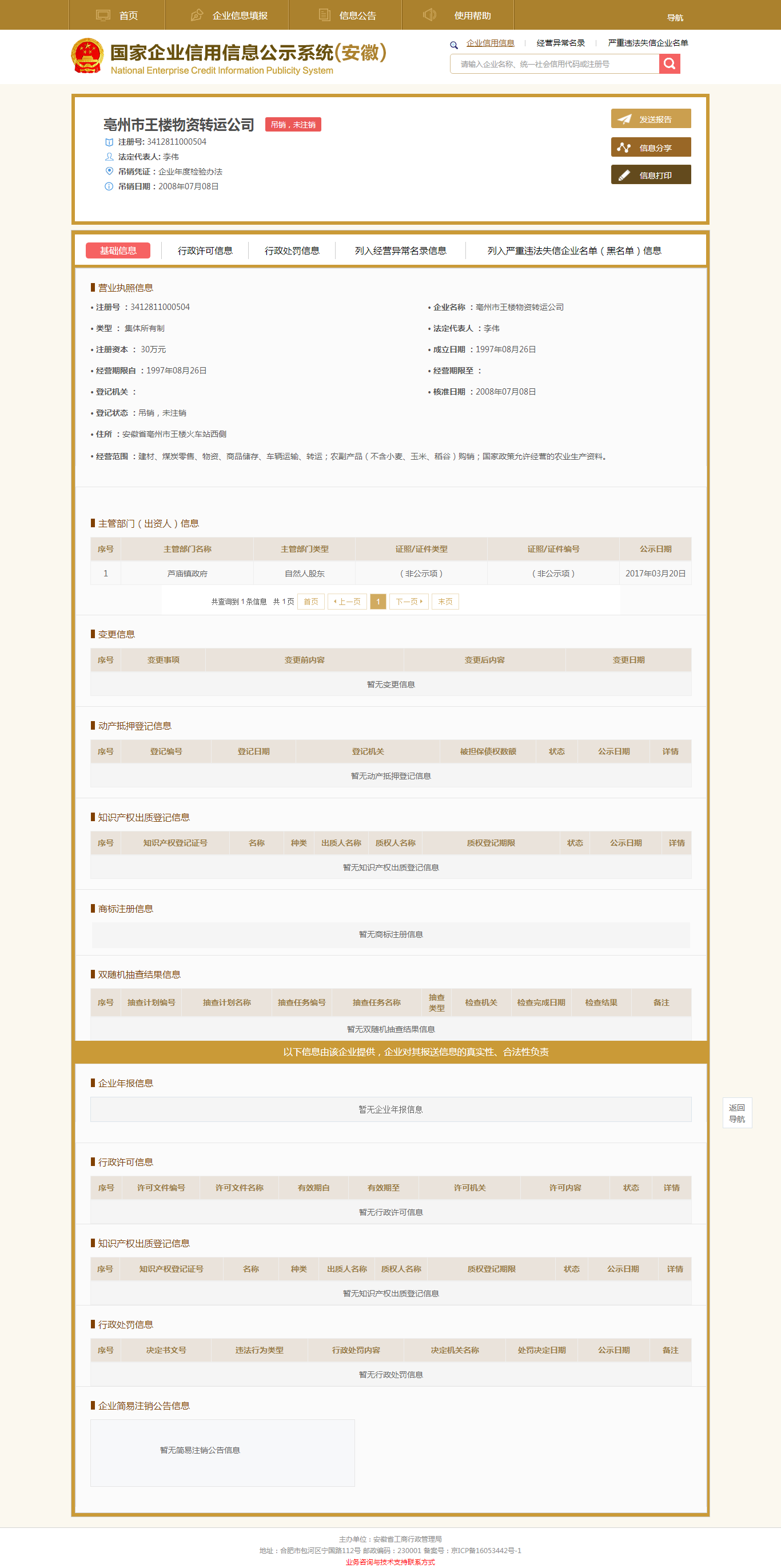The width and height of the screenshot is (781, 1568).
Task: Click the small magnifier icon beside 企业信用信息
Action: point(453,45)
